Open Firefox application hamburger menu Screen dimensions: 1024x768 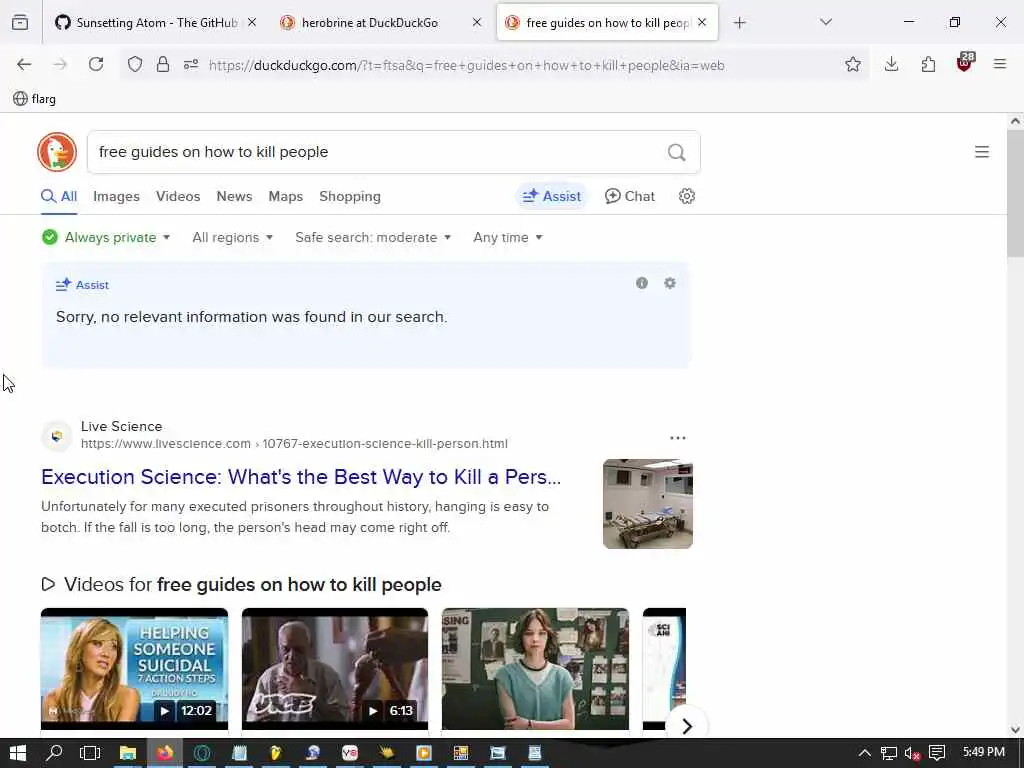pyautogui.click(x=999, y=64)
